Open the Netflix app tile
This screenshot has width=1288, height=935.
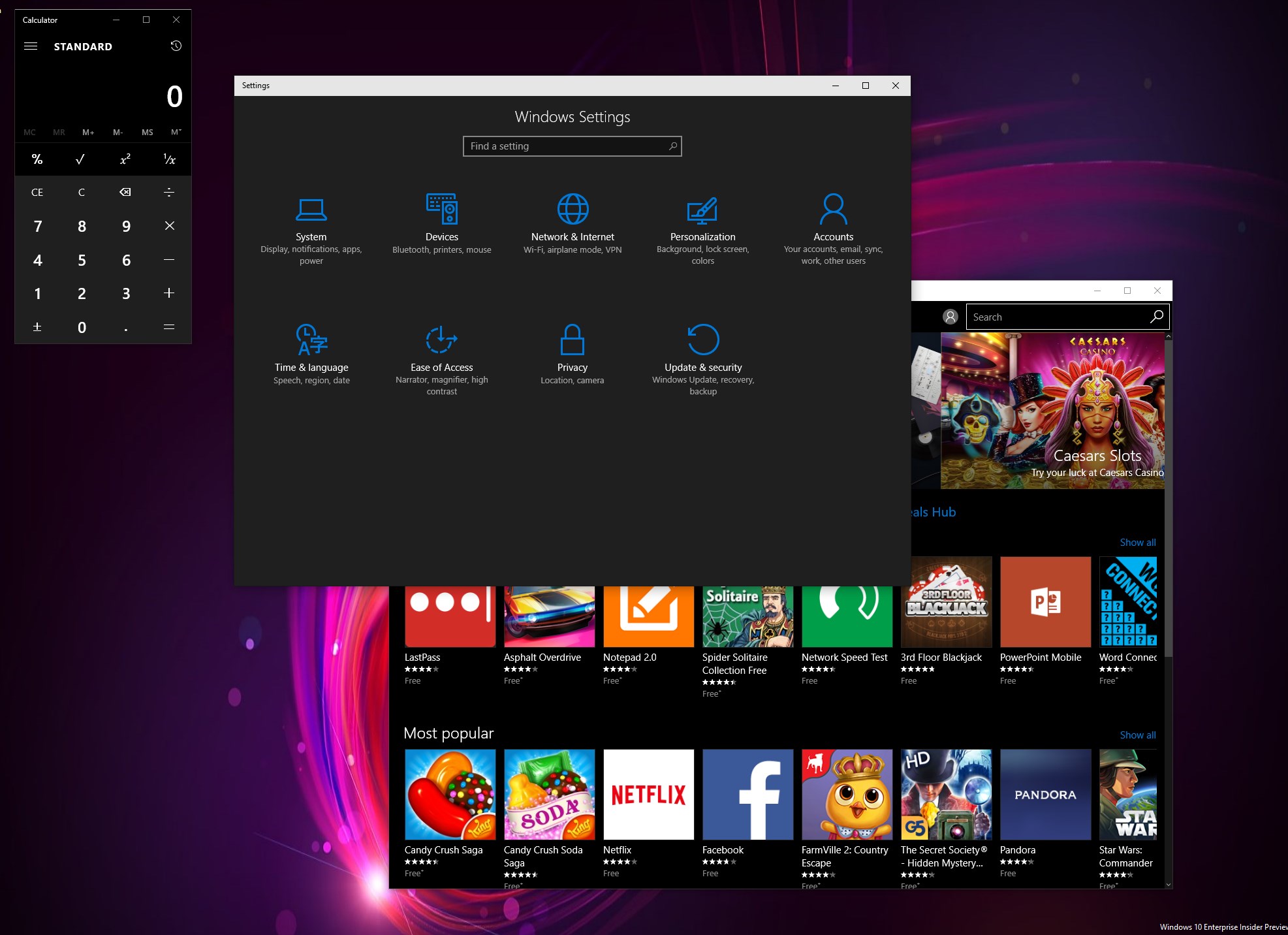pos(648,794)
